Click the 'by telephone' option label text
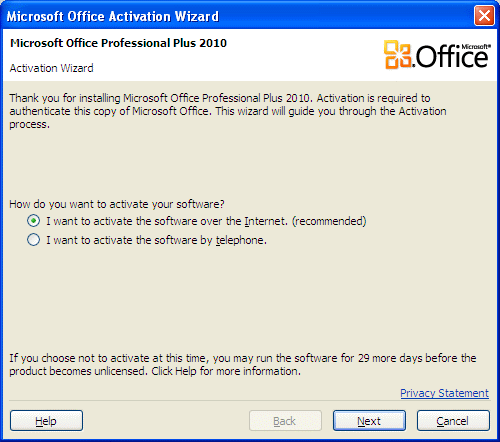Image resolution: width=500 pixels, height=442 pixels. 156,240
